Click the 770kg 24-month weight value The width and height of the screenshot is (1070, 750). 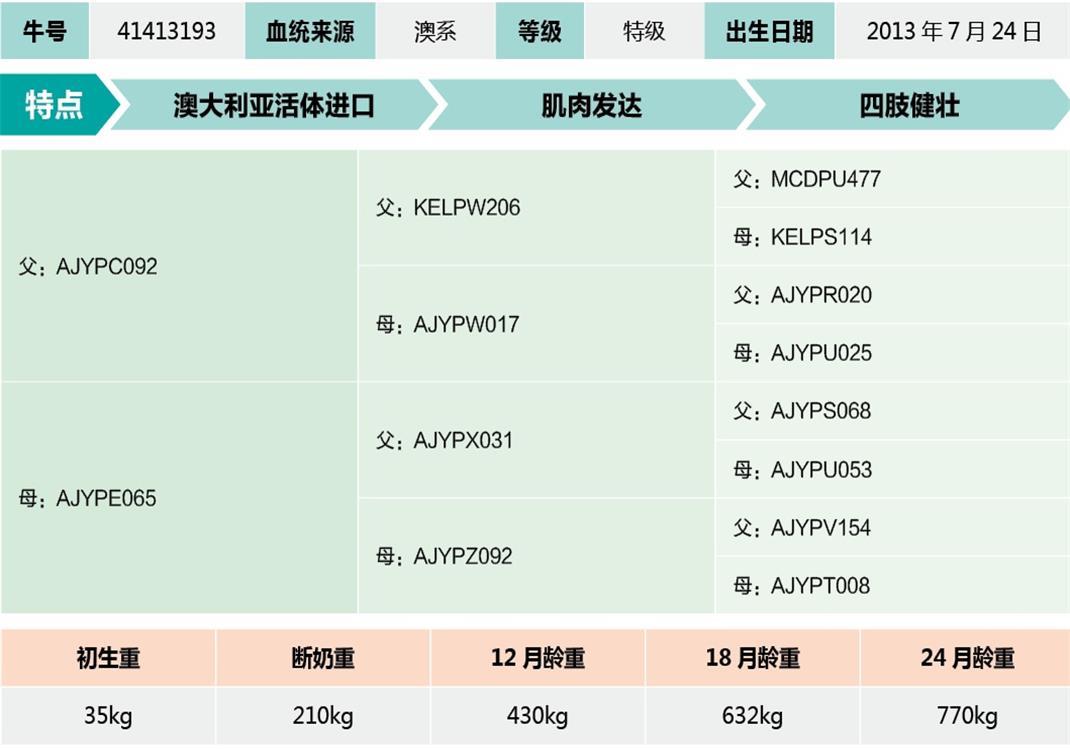pos(966,716)
